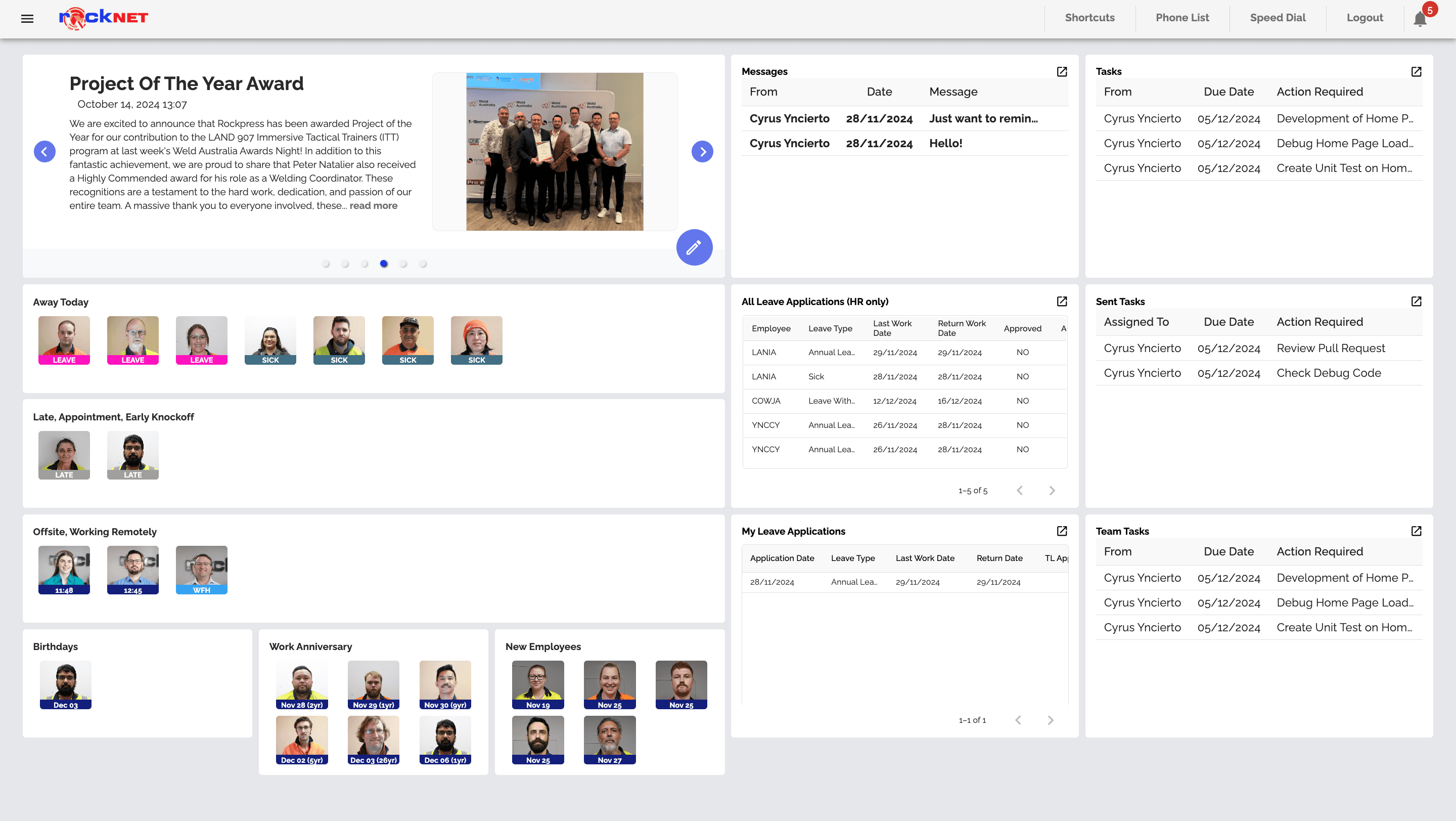Select second carousel dot
Image resolution: width=1456 pixels, height=821 pixels.
tap(345, 264)
